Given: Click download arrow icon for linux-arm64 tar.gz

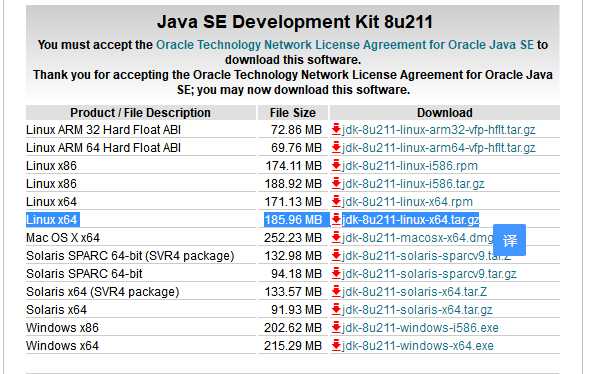Looking at the screenshot, I should click(336, 147).
